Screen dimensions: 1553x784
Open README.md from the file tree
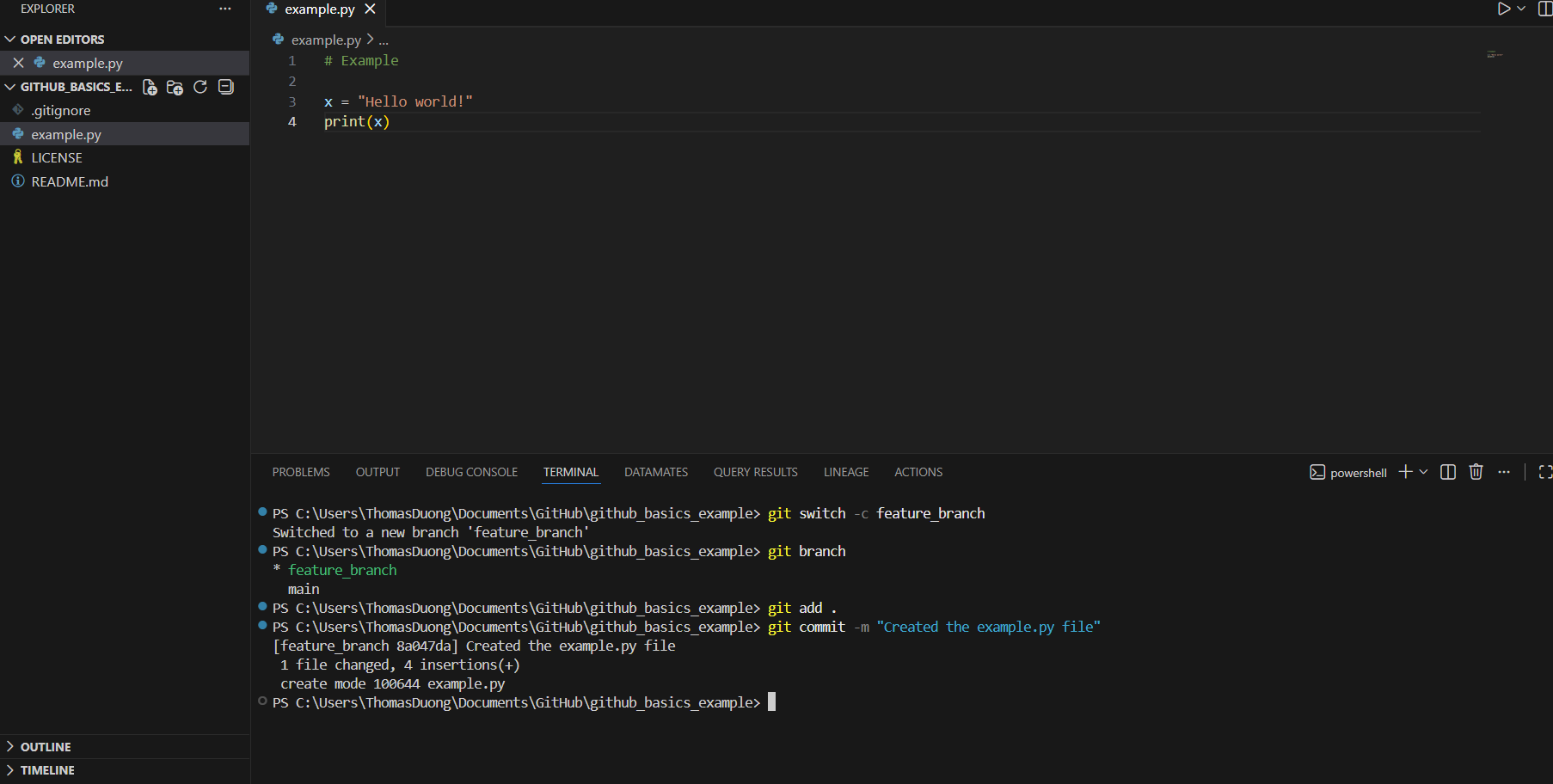(70, 181)
